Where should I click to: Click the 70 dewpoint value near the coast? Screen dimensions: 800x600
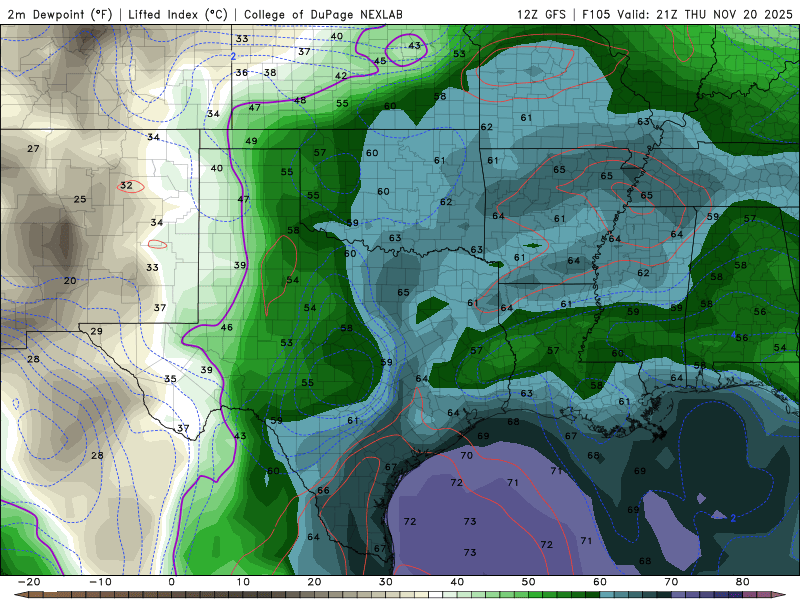(x=466, y=455)
